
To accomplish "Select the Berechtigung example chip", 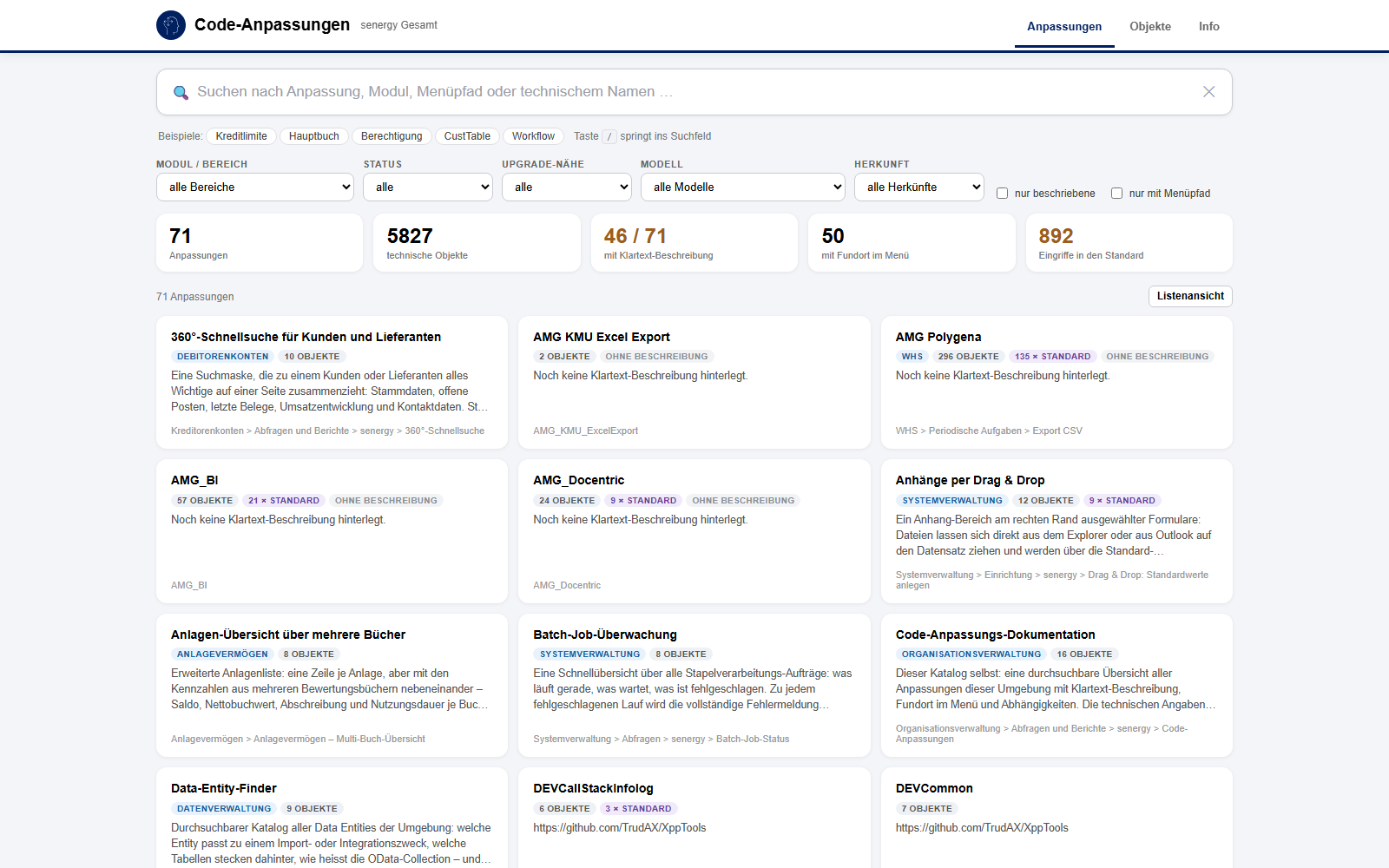I will pos(392,136).
